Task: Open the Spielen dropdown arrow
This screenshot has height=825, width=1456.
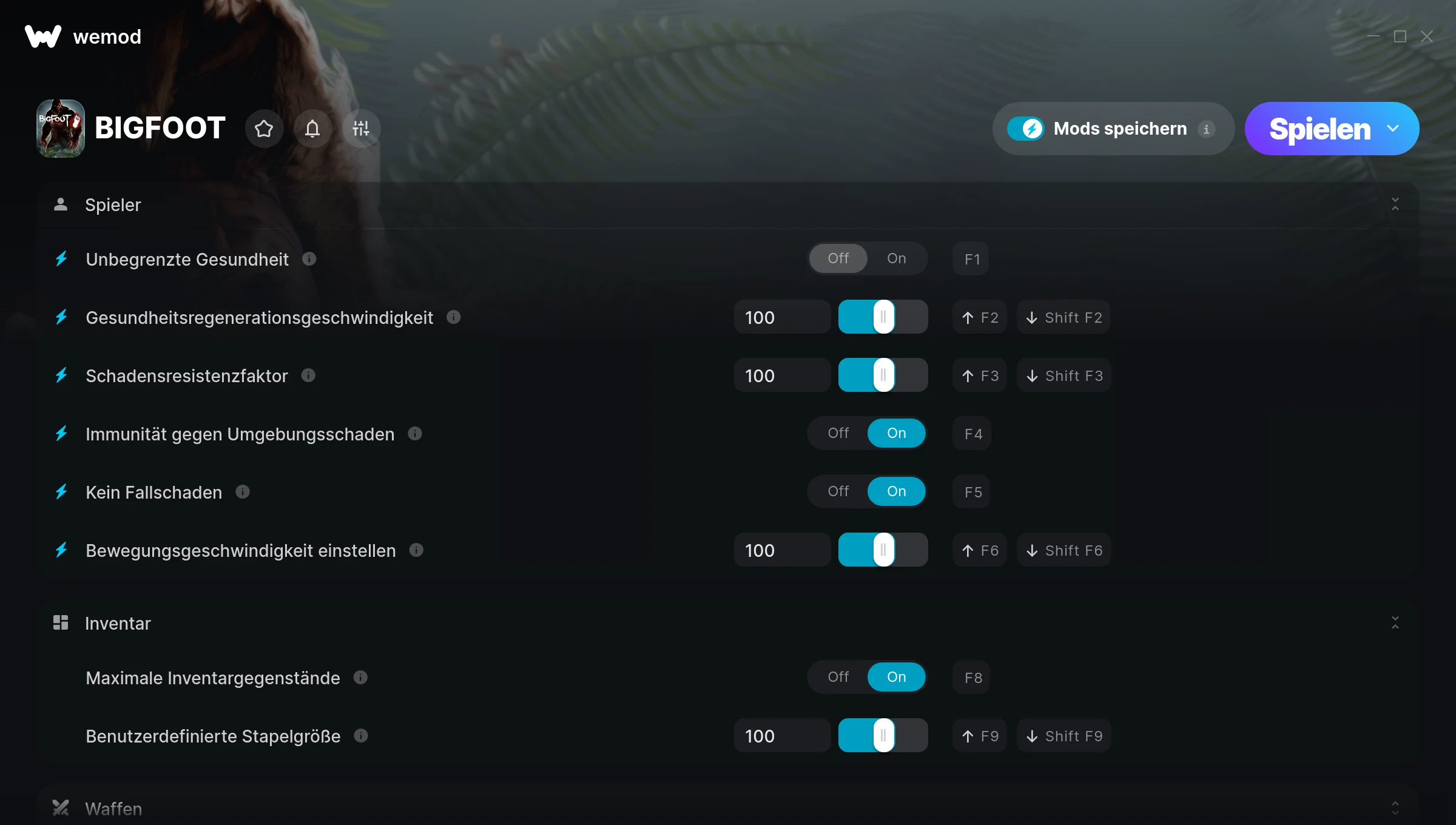Action: click(1393, 129)
